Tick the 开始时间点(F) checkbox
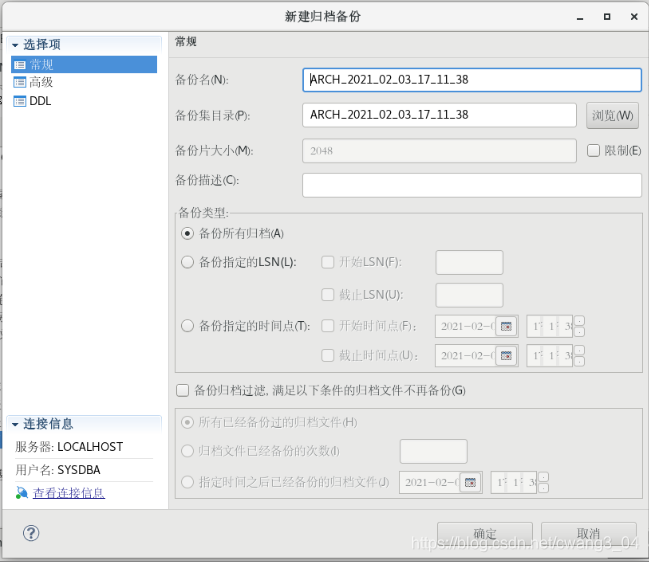This screenshot has width=649, height=562. [x=328, y=326]
